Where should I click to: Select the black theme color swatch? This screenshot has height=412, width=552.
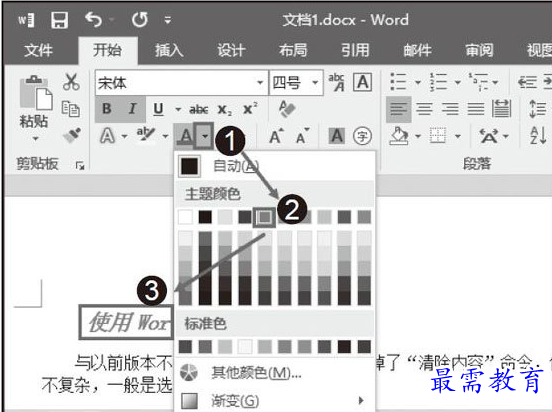click(x=205, y=217)
